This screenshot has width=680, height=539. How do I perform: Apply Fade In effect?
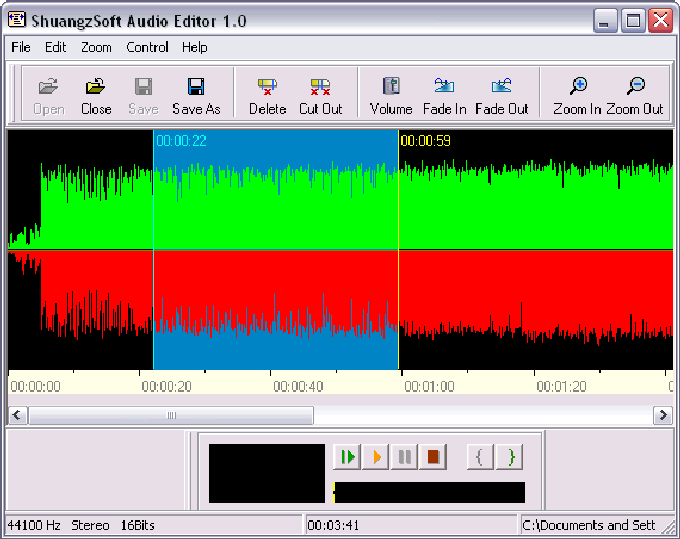coord(445,96)
